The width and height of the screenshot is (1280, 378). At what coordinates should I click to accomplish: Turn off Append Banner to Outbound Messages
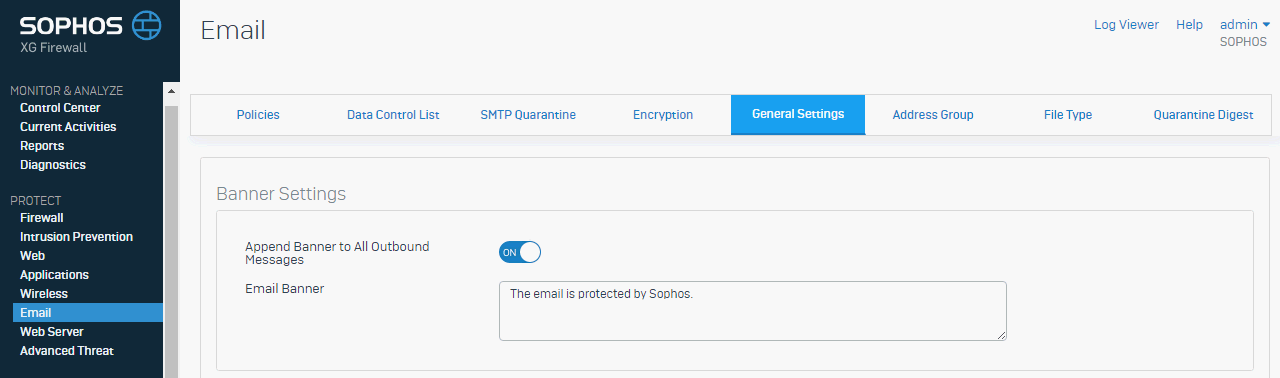click(x=520, y=252)
